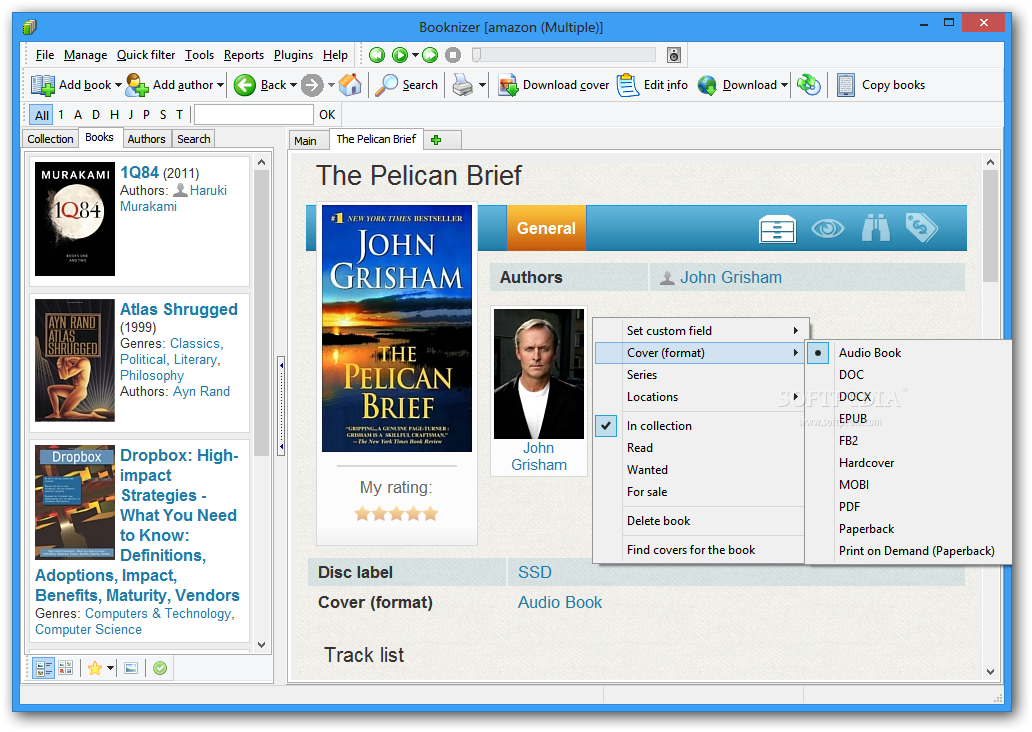This screenshot has height=732, width=1032.
Task: Switch to detailed list view icon
Action: 44,669
